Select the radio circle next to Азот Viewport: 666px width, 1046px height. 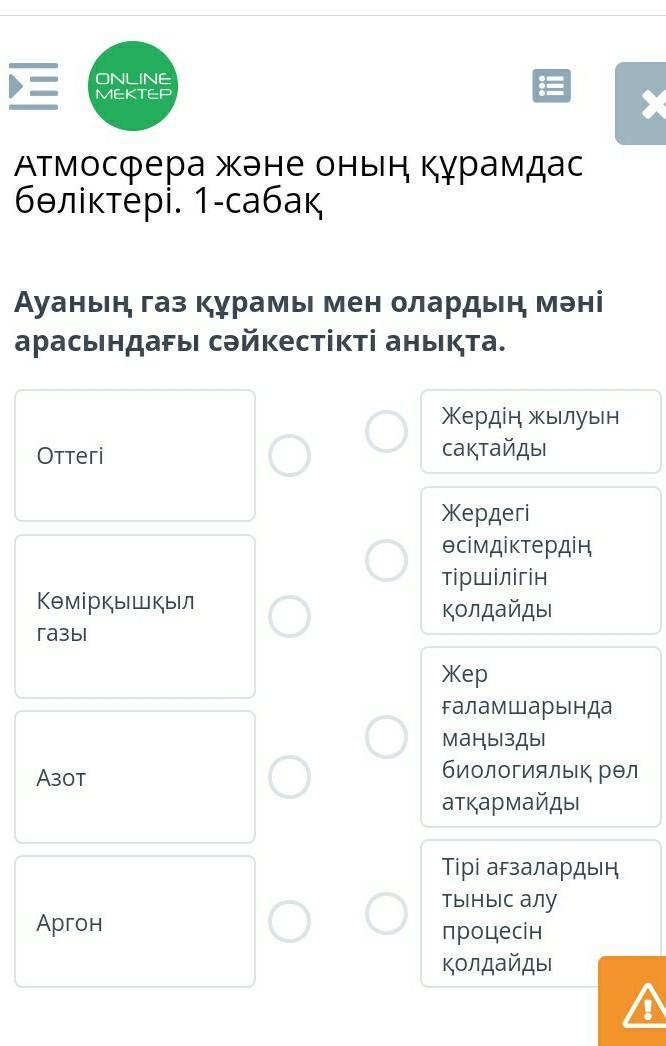click(289, 777)
